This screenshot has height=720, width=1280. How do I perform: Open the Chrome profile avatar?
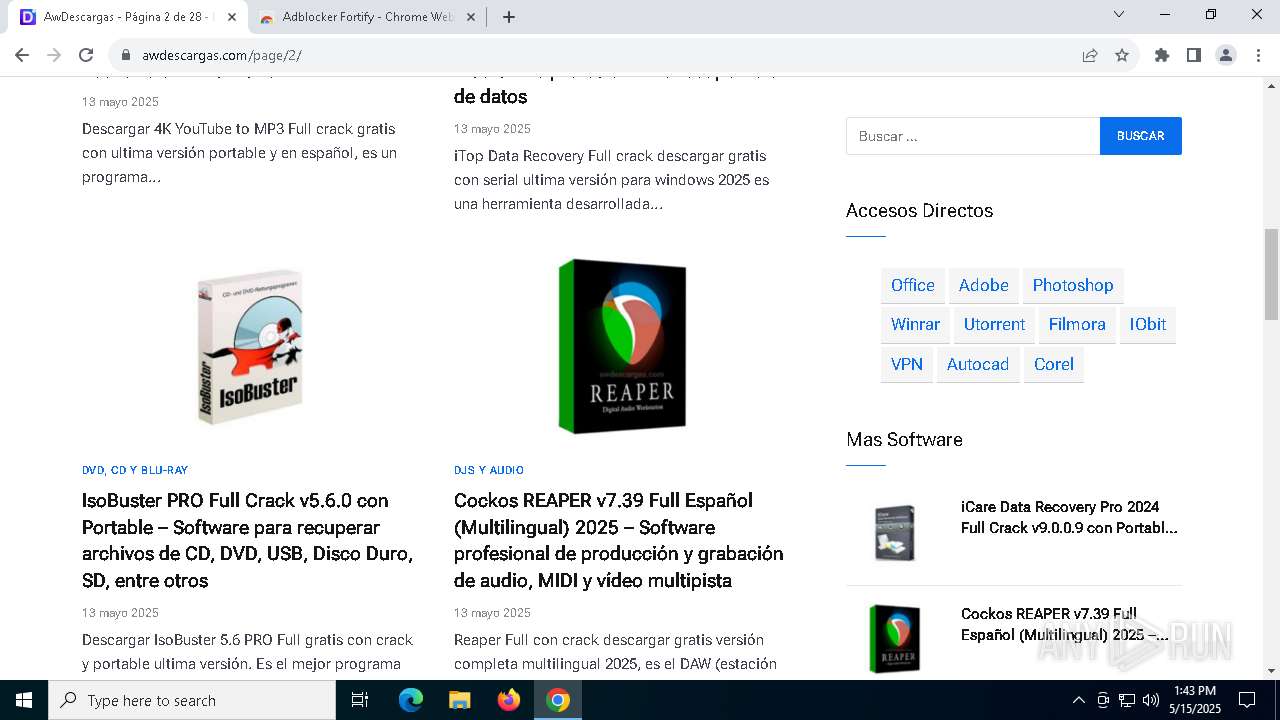[x=1226, y=55]
